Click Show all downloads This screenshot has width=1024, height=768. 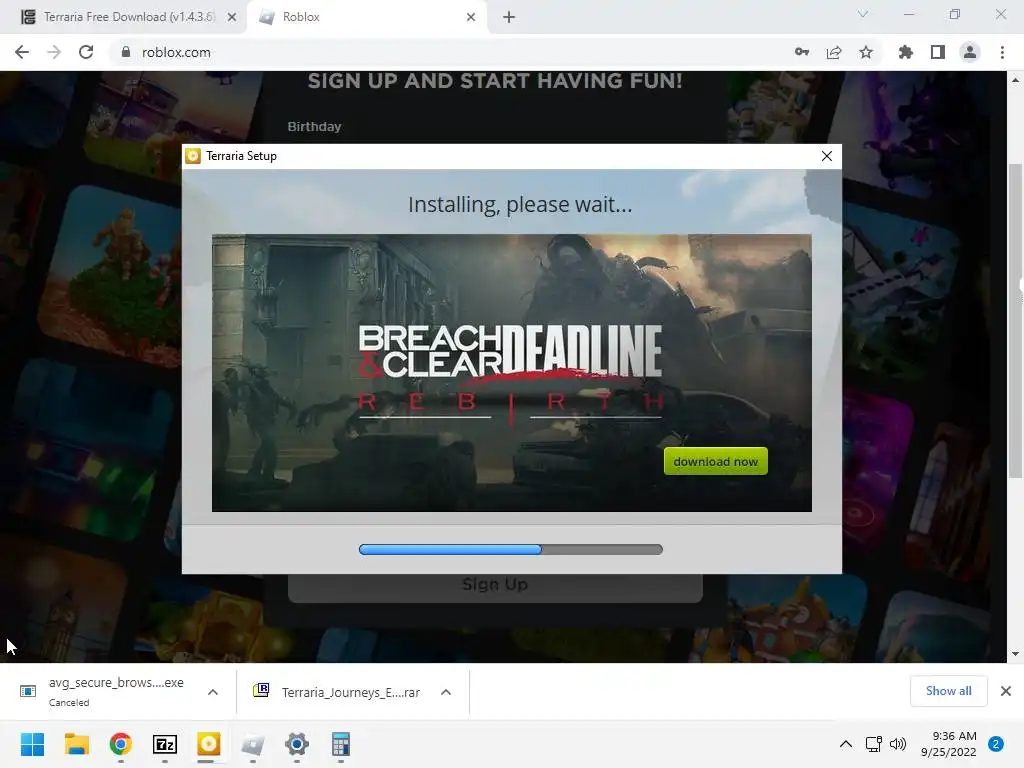point(948,691)
